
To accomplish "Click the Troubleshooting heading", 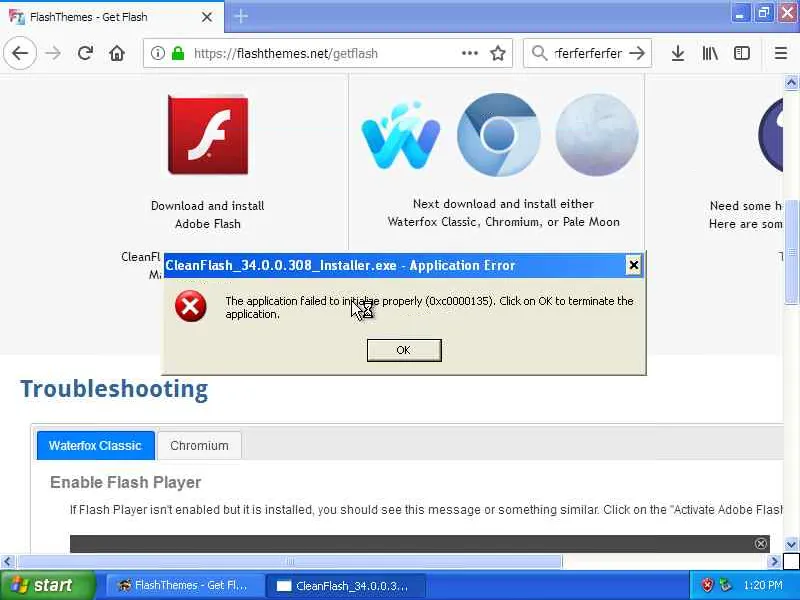I will tap(114, 389).
